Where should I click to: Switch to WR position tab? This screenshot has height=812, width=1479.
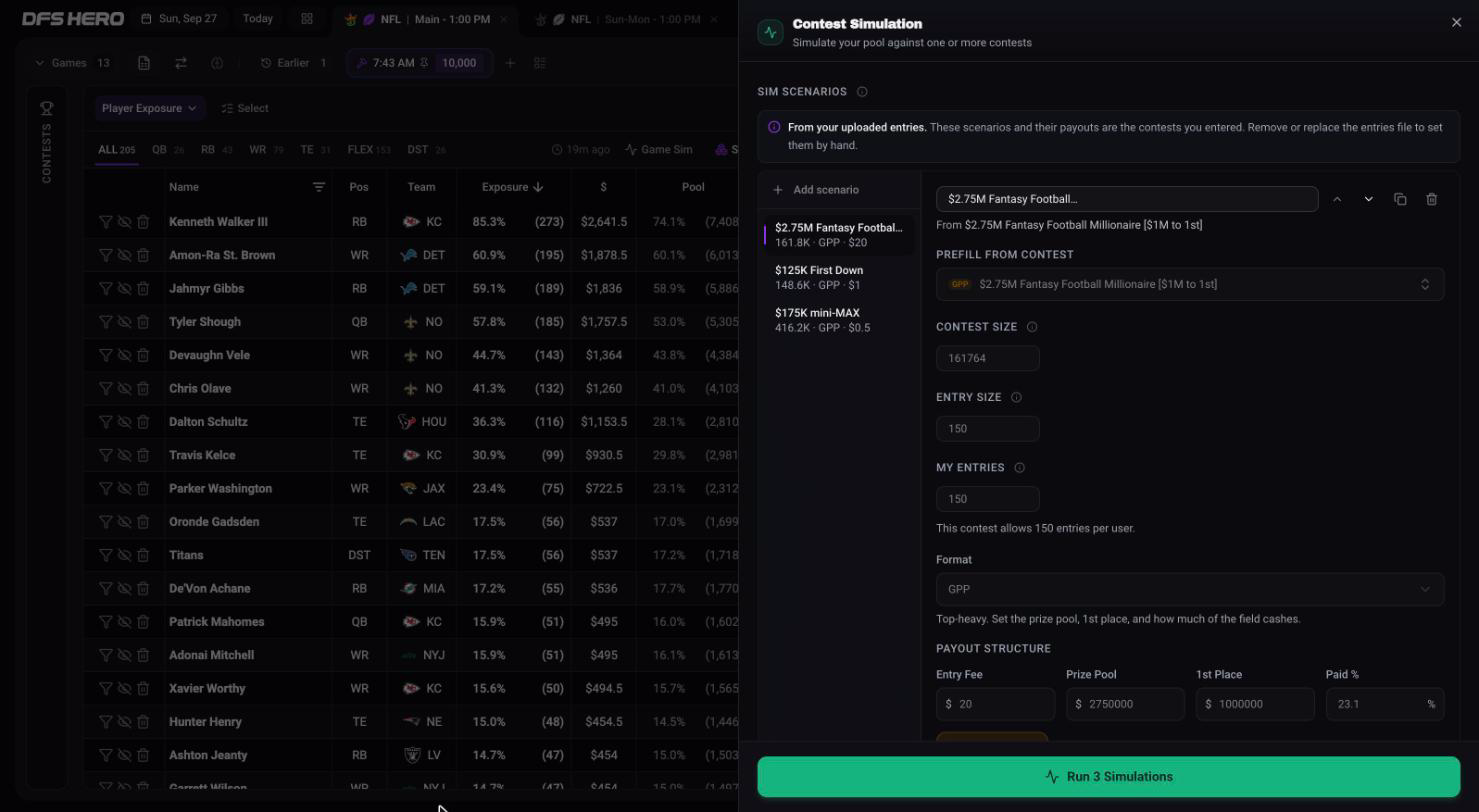[266, 150]
